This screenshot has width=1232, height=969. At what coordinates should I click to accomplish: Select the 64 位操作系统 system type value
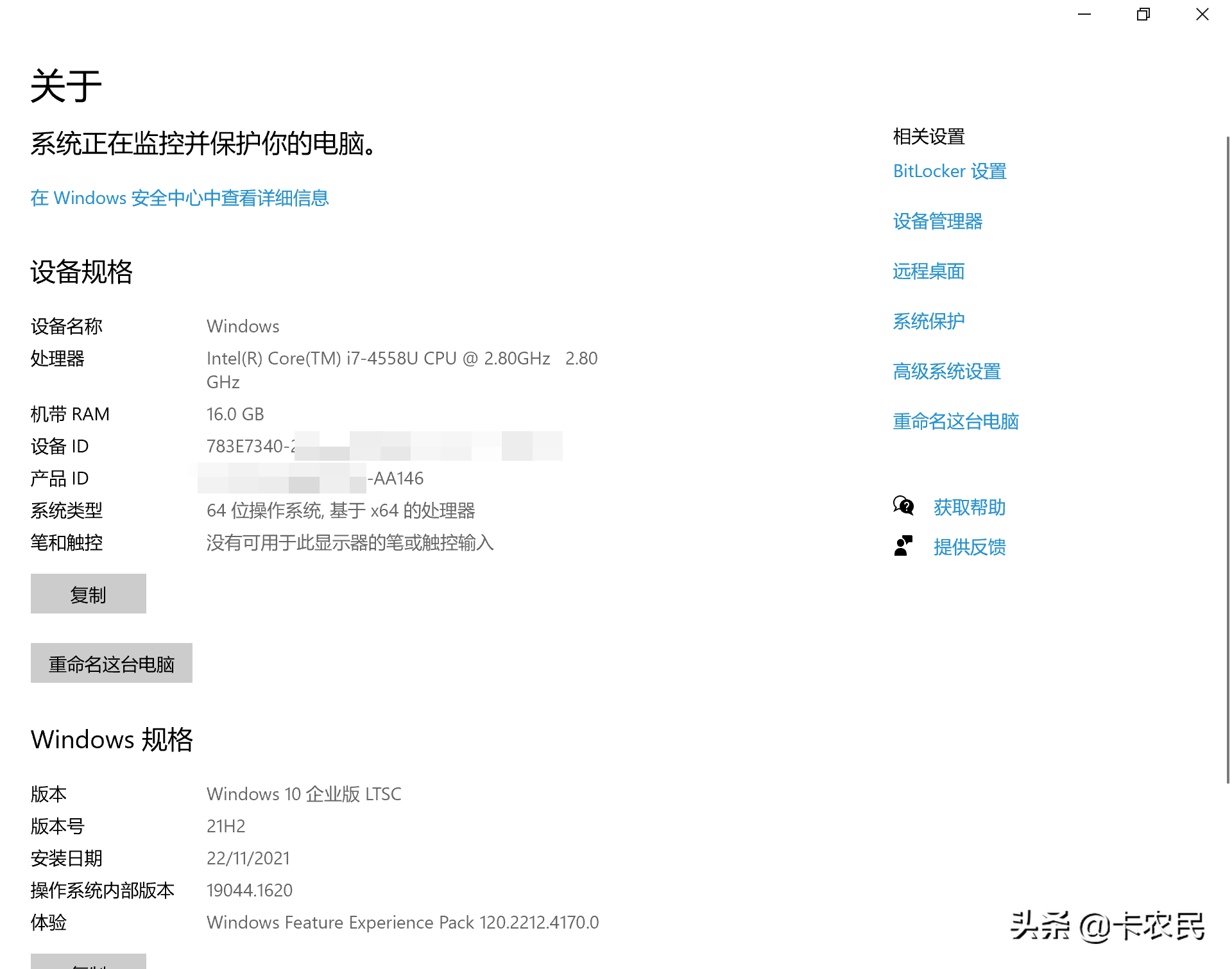[x=341, y=511]
